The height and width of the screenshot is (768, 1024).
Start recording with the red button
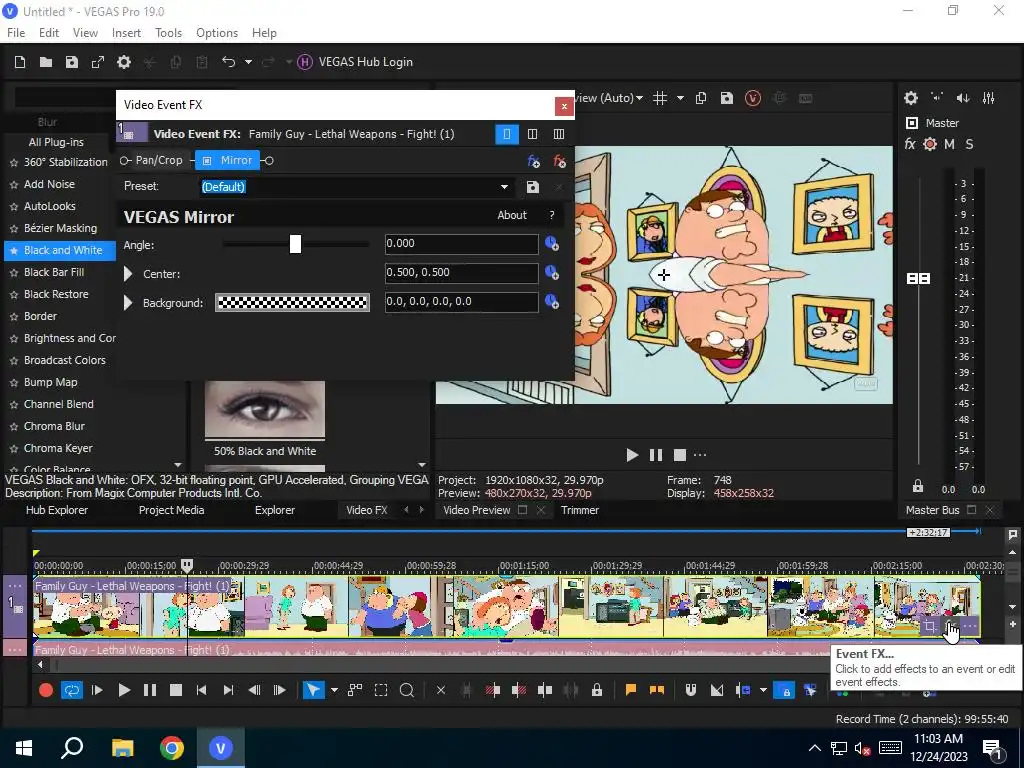coord(46,690)
